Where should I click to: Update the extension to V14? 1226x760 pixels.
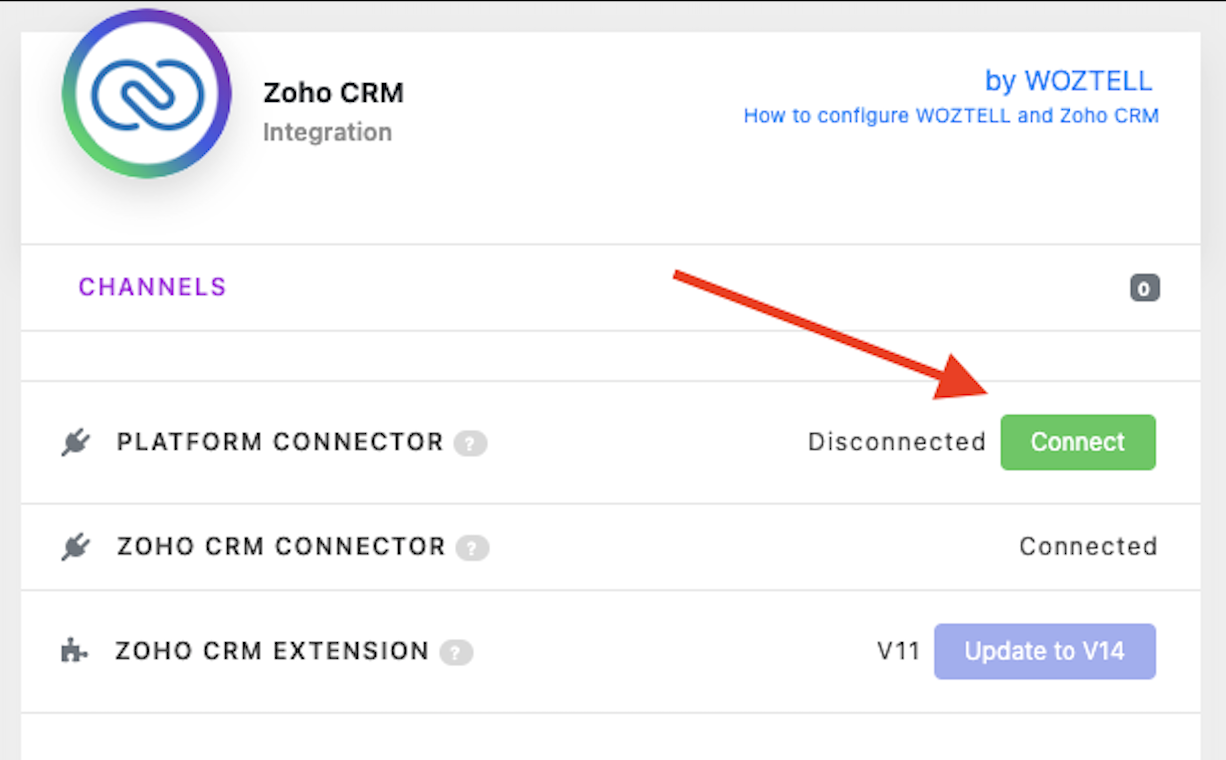click(x=1045, y=651)
